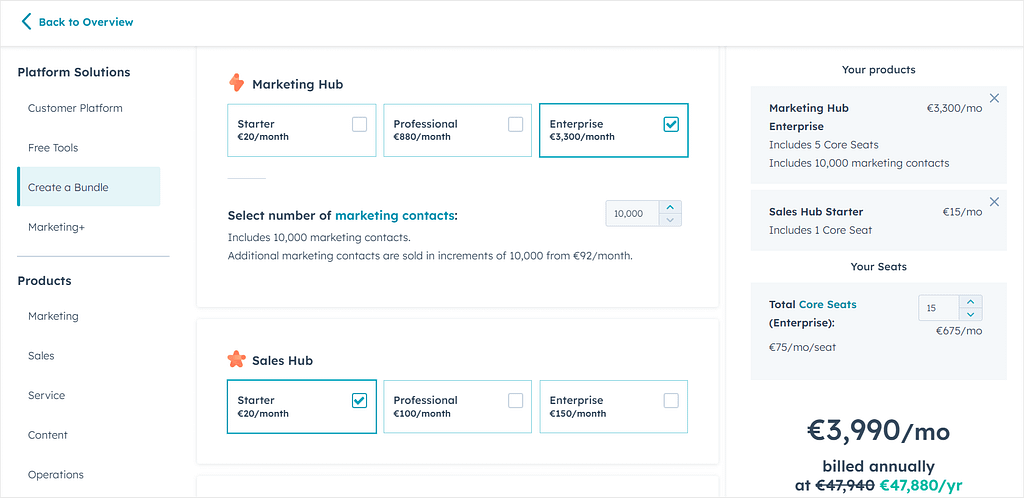This screenshot has height=498, width=1024.
Task: Click Includes 5 Core Seats text
Action: (824, 145)
